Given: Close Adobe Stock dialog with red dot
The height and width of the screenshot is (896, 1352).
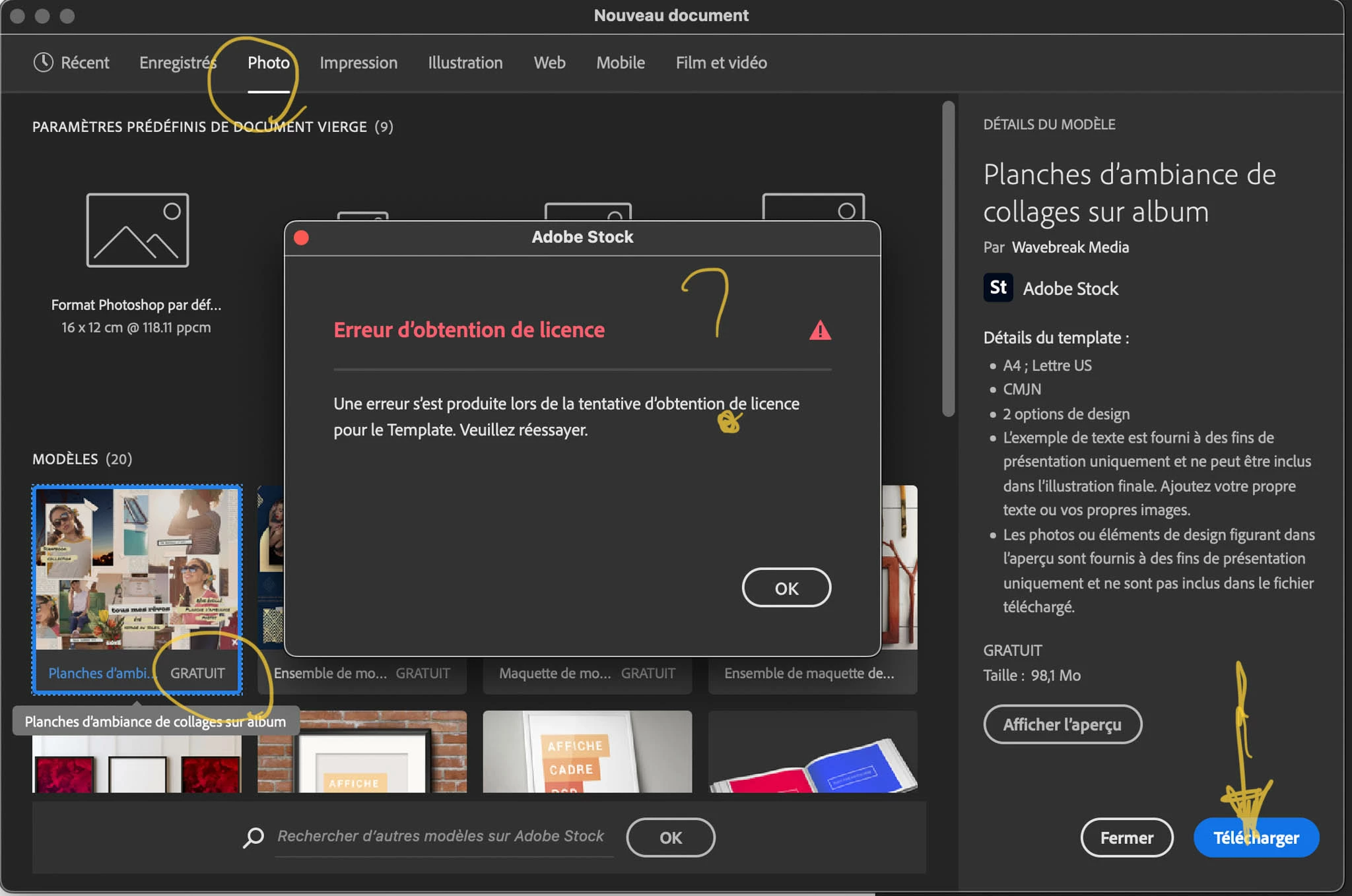Looking at the screenshot, I should 301,238.
